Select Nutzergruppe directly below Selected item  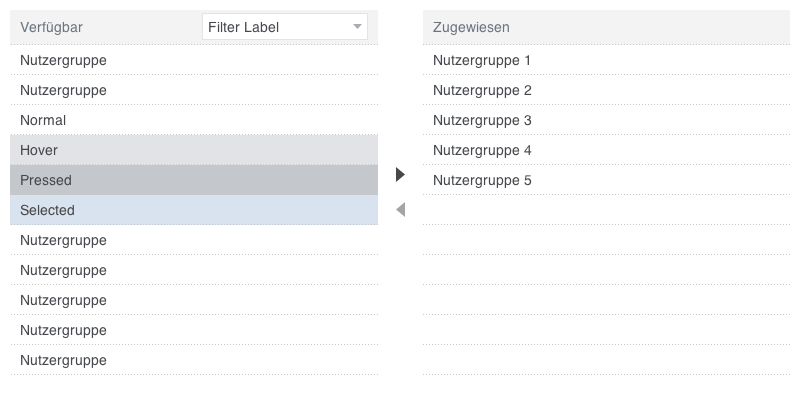pyautogui.click(x=194, y=240)
